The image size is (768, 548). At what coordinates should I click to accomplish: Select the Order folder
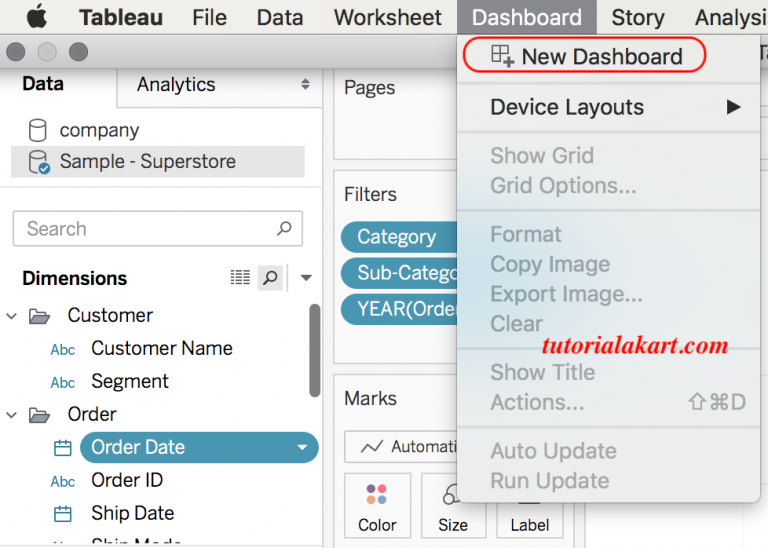pos(92,414)
